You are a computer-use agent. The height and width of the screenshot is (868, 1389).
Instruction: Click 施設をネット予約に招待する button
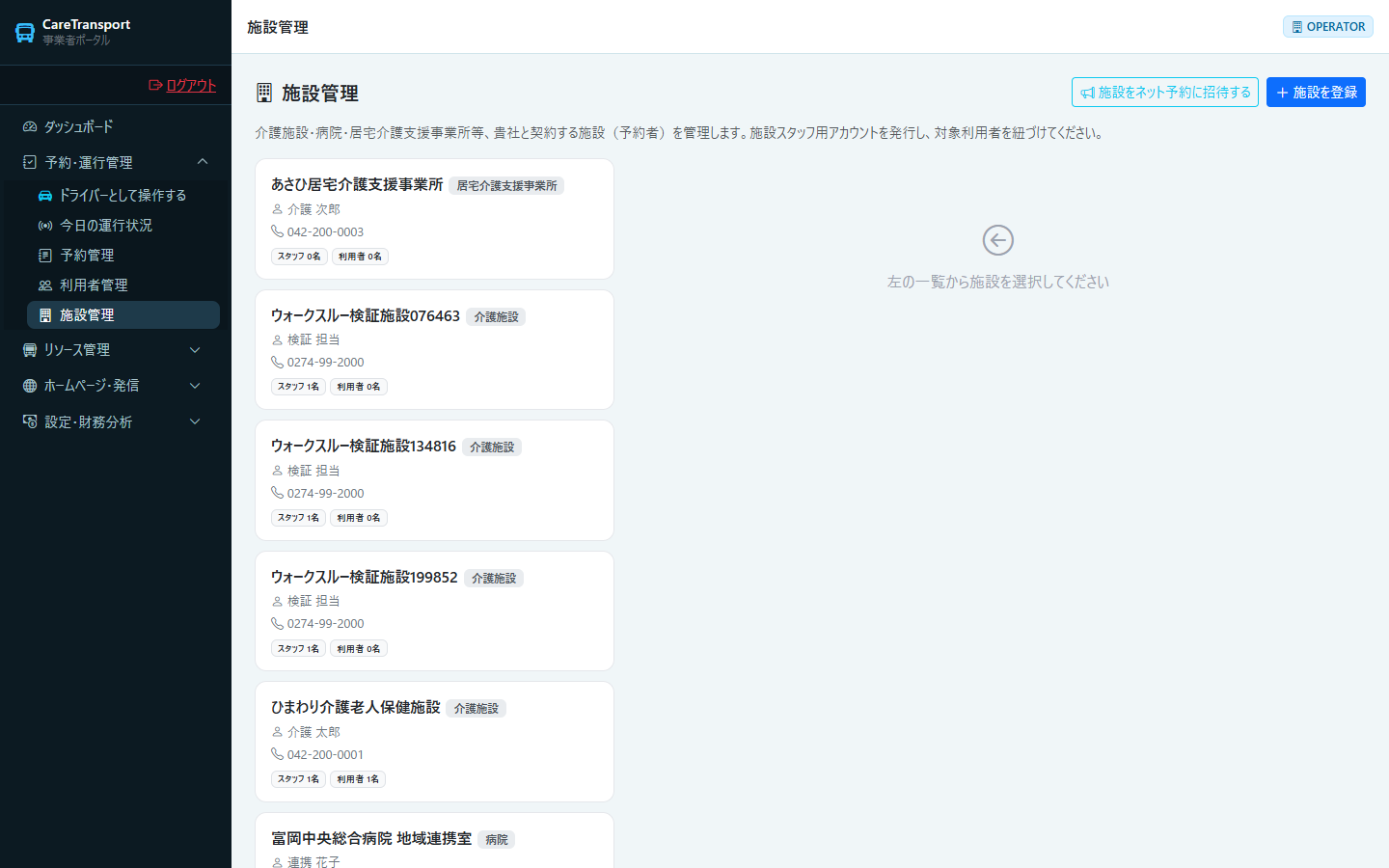[1165, 93]
